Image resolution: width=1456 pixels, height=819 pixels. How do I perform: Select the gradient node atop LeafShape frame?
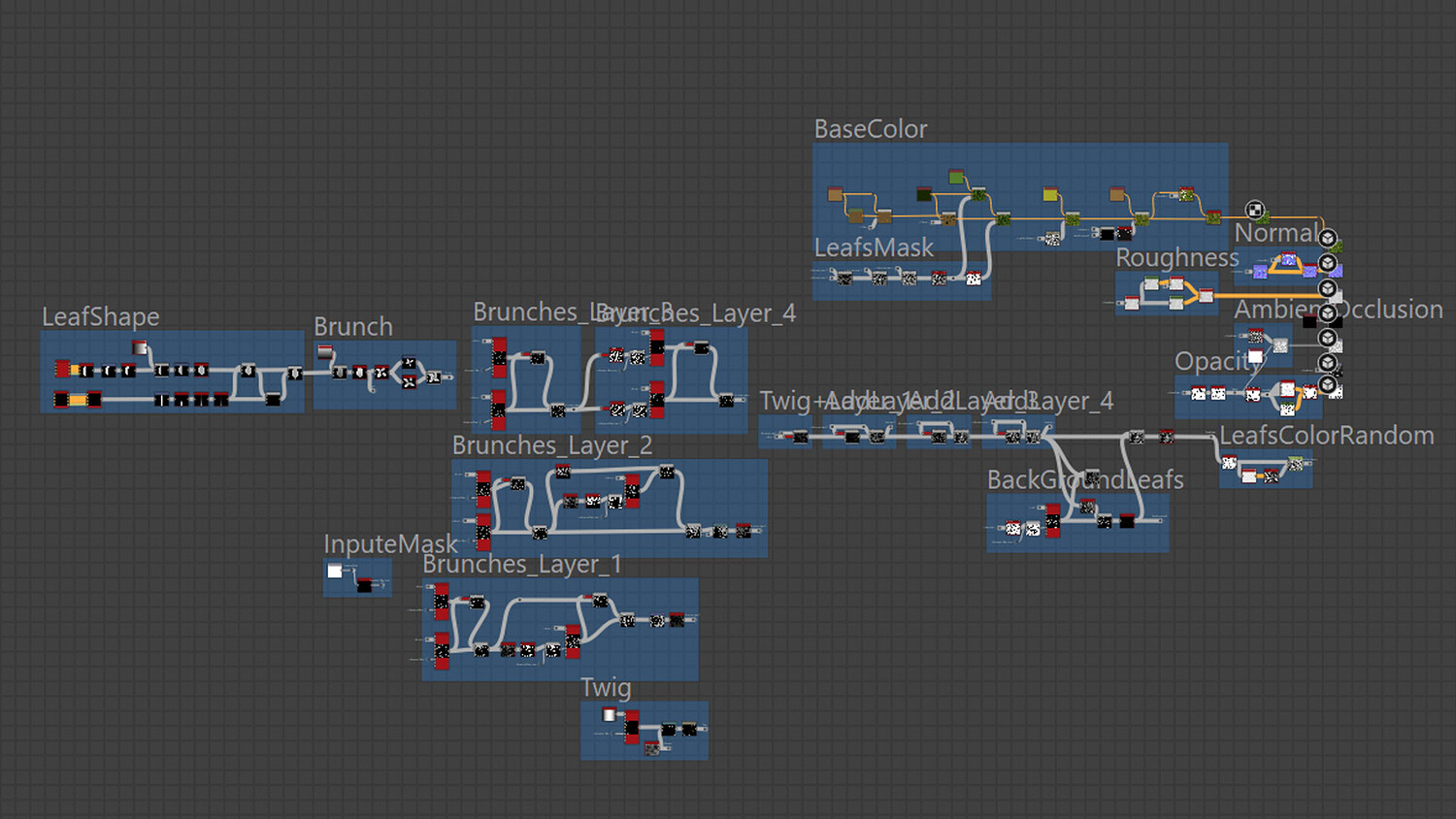click(140, 347)
